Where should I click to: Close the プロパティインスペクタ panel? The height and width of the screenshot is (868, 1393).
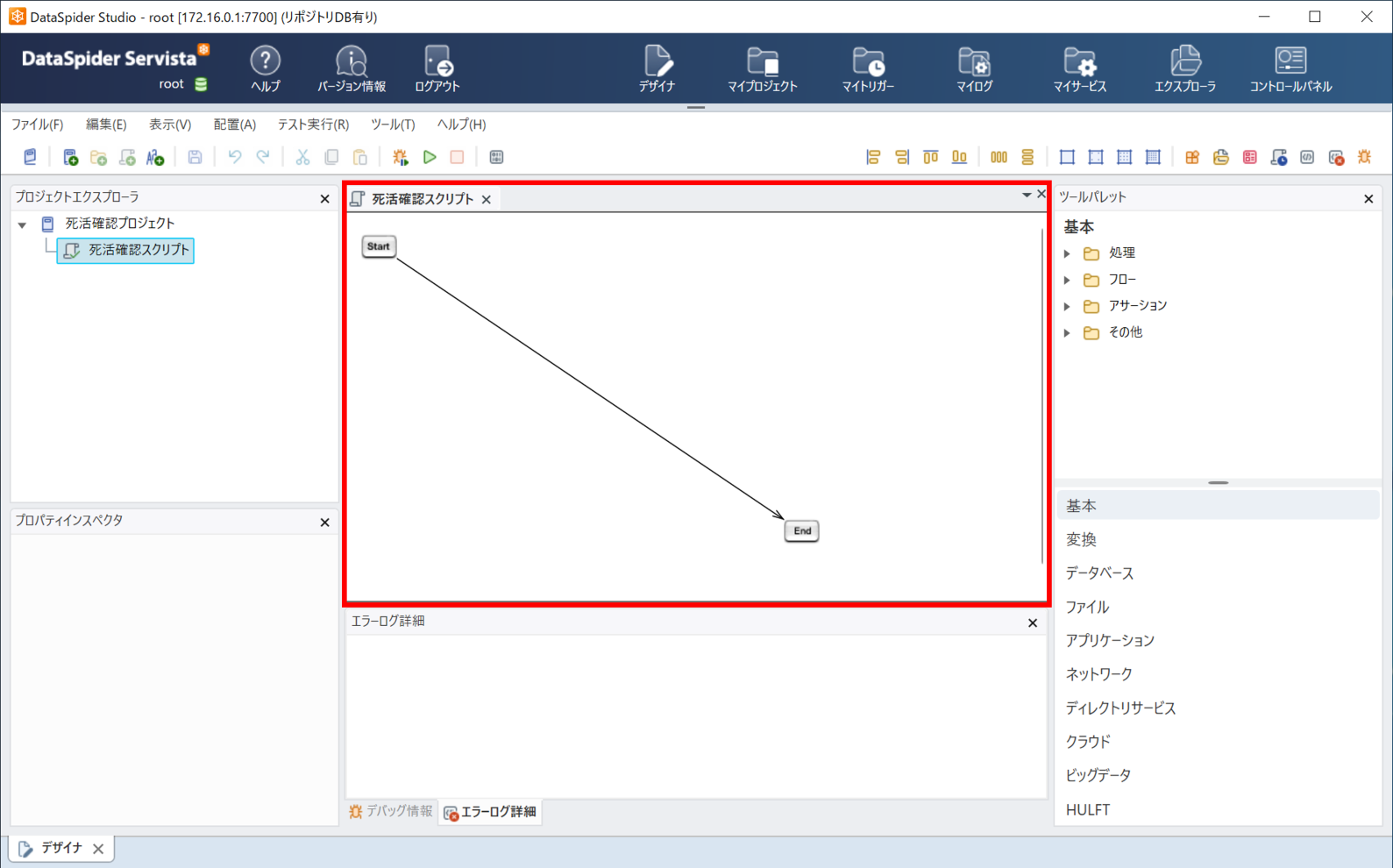pyautogui.click(x=325, y=523)
